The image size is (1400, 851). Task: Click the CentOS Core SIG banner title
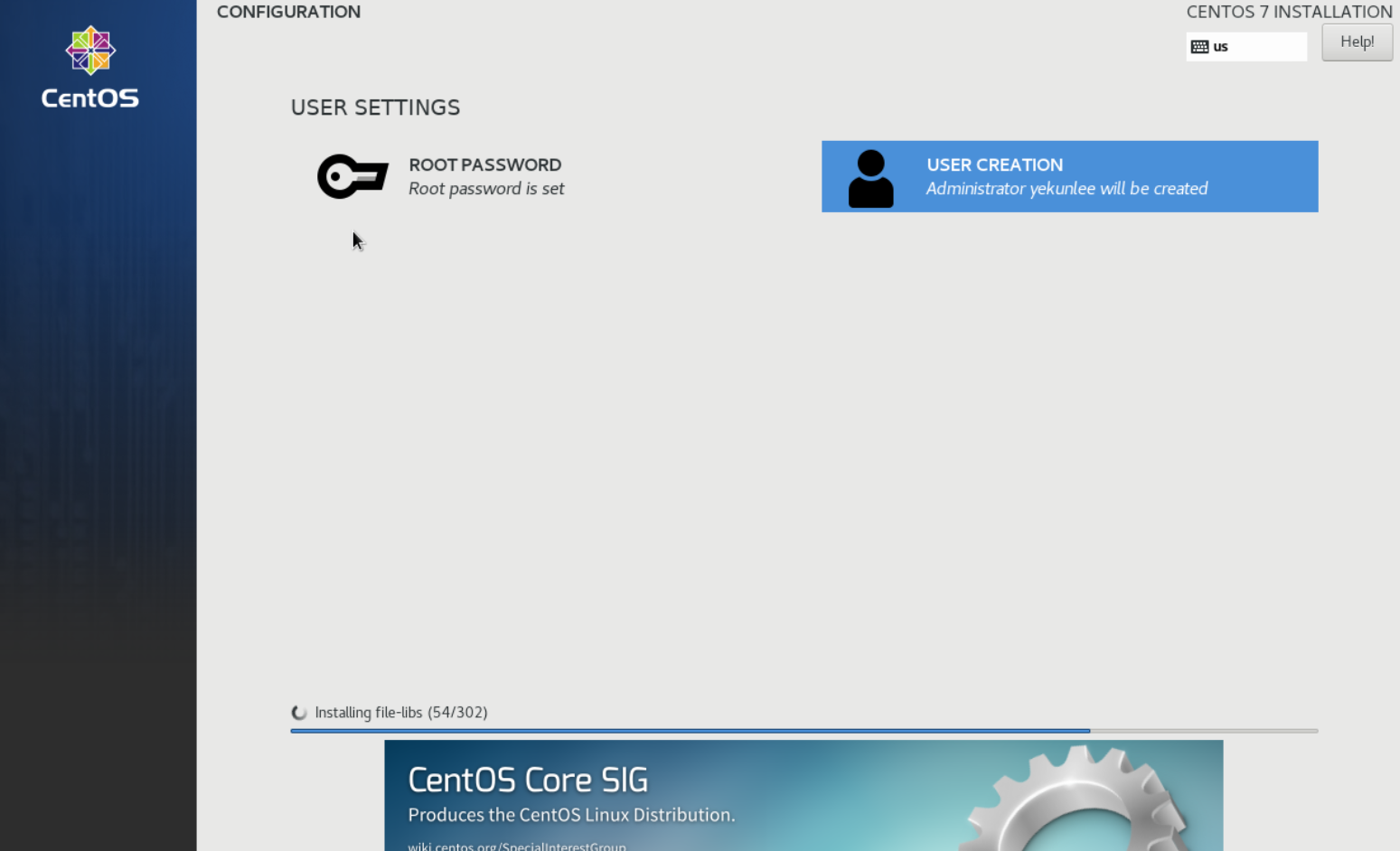pyautogui.click(x=528, y=780)
